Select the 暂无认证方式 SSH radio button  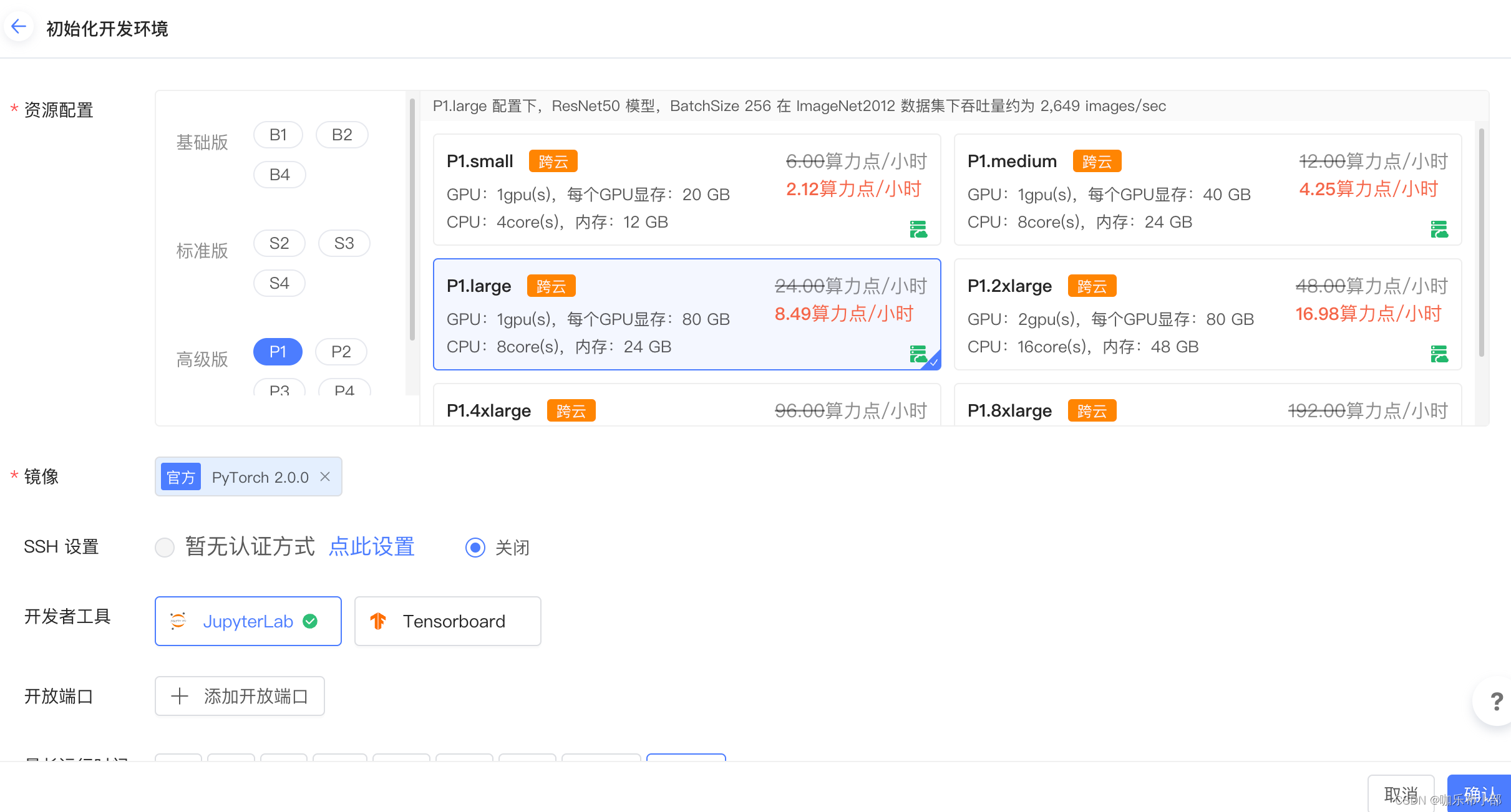tap(165, 548)
